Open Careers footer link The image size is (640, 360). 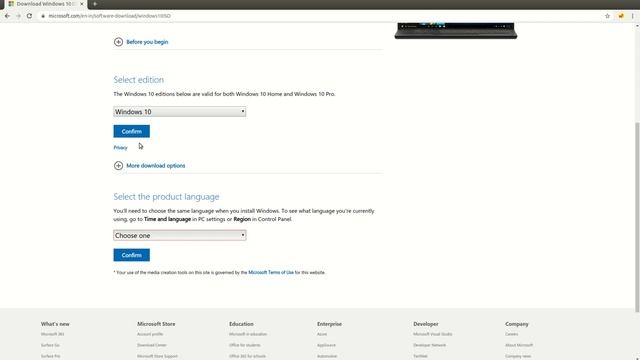511,334
